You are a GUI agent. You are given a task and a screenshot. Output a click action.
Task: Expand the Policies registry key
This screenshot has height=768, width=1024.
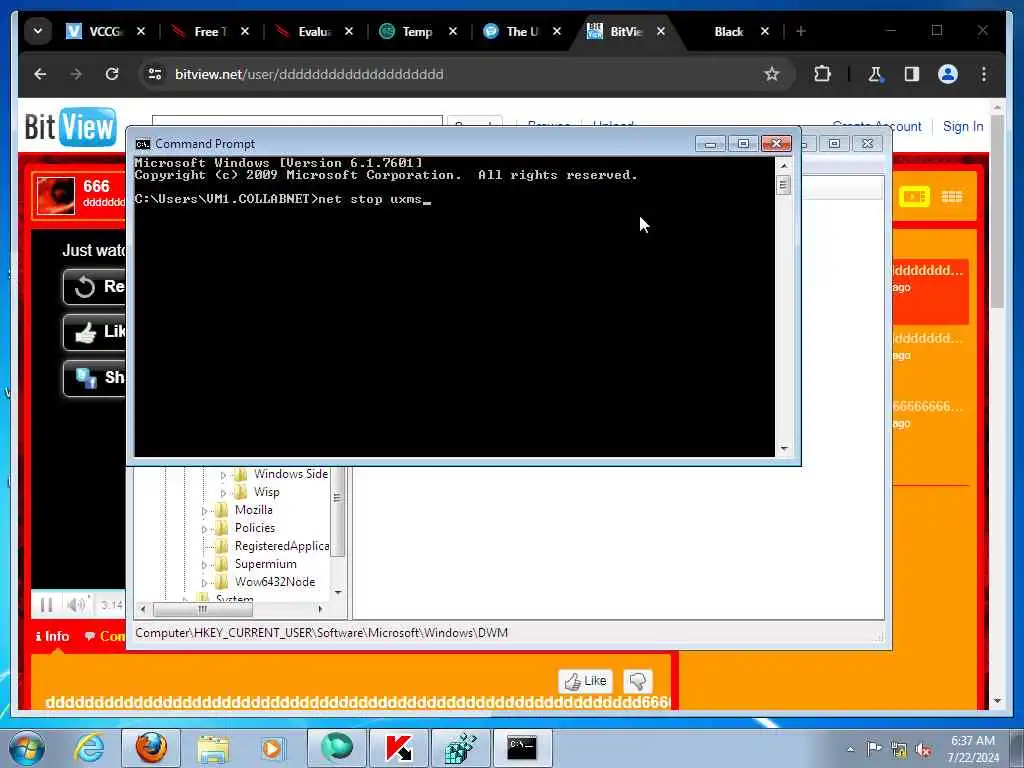[x=204, y=529]
